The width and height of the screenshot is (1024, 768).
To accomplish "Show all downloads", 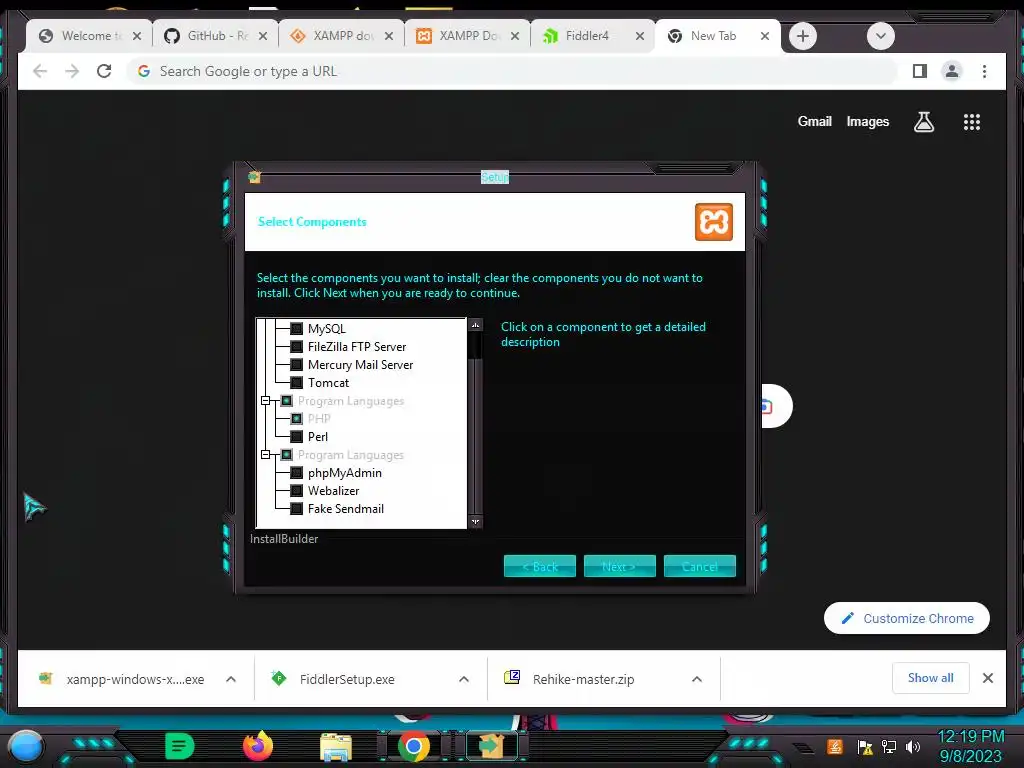I will (930, 678).
